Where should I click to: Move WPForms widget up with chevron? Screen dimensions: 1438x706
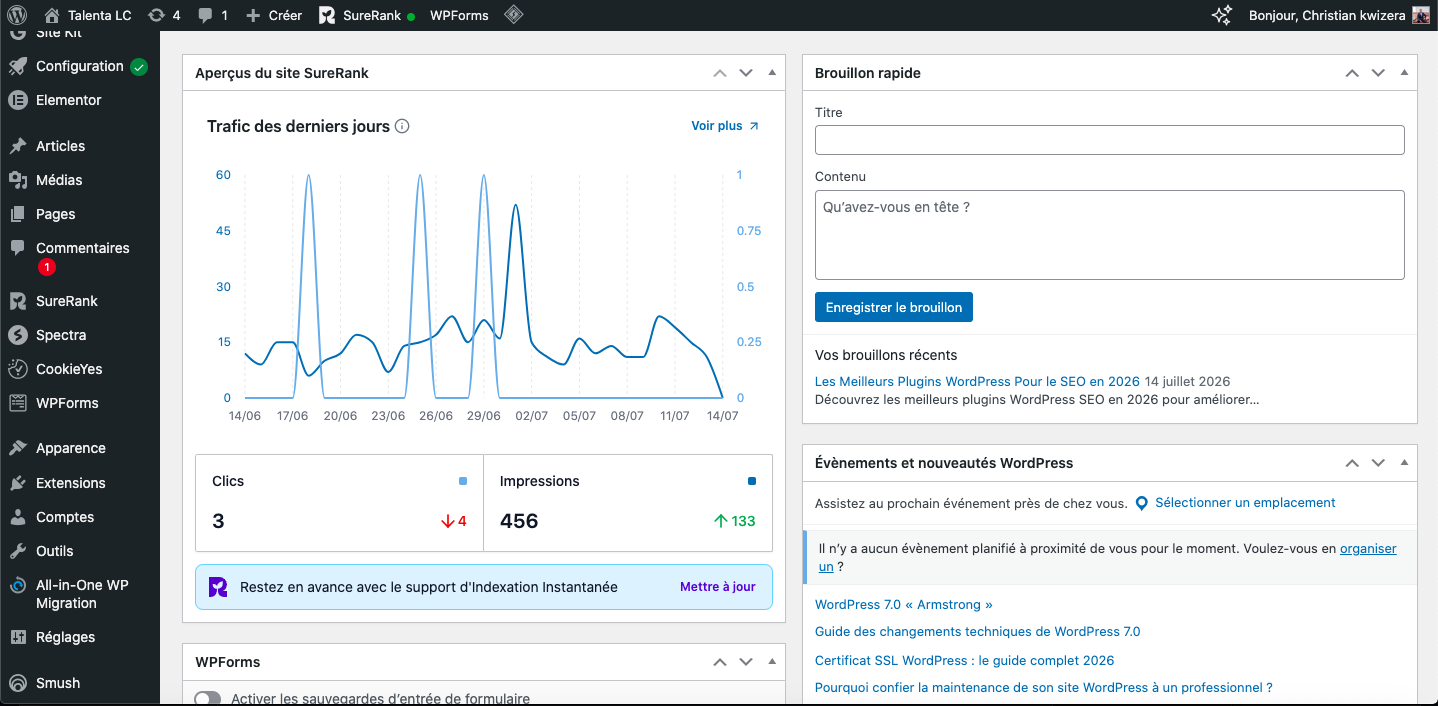pos(720,662)
